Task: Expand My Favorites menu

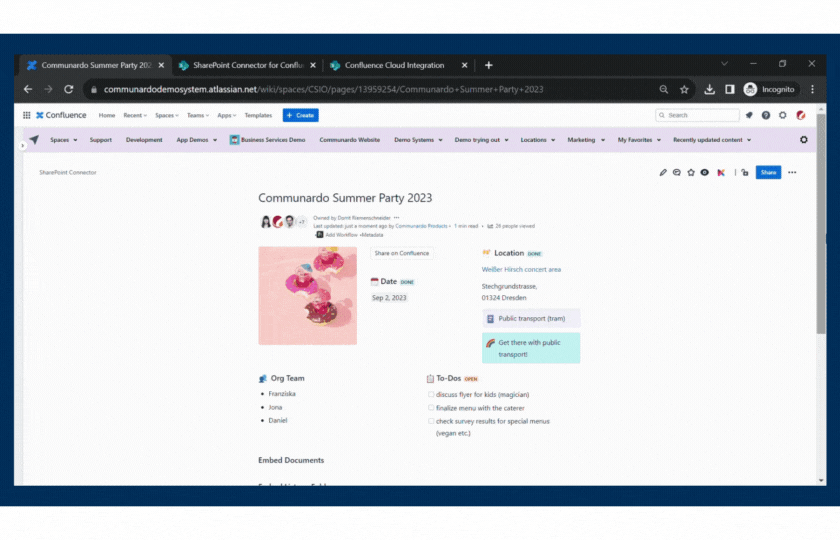Action: [639, 140]
